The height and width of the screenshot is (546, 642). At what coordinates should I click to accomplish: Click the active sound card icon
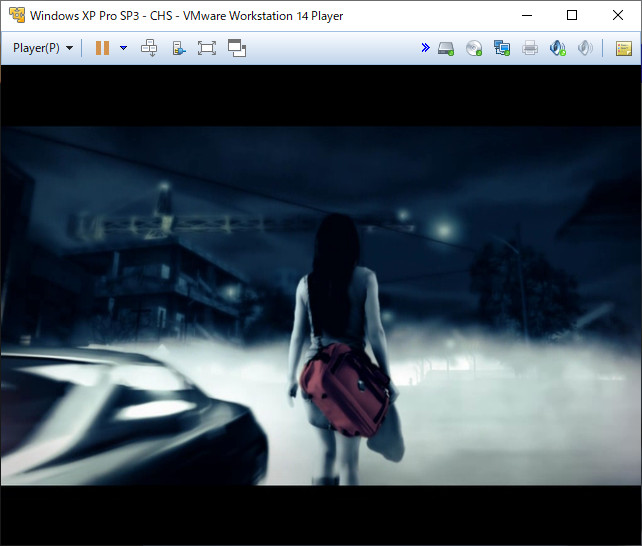point(557,48)
